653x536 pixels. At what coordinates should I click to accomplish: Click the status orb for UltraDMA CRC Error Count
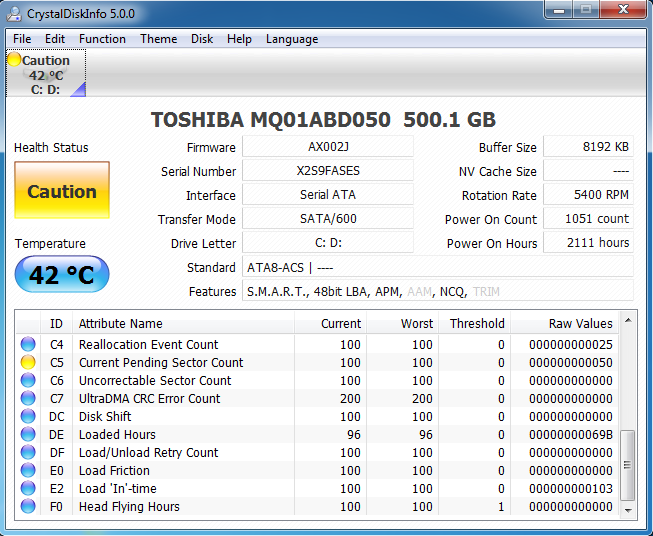point(28,398)
